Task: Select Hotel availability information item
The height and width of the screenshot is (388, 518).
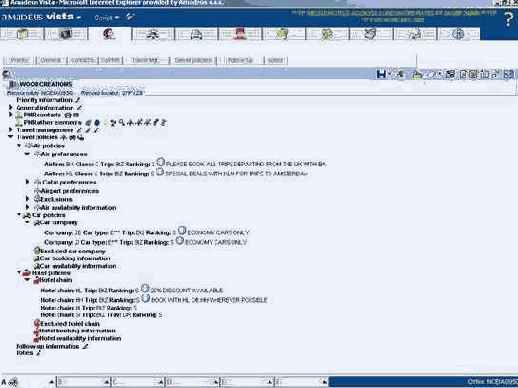Action: [80, 338]
